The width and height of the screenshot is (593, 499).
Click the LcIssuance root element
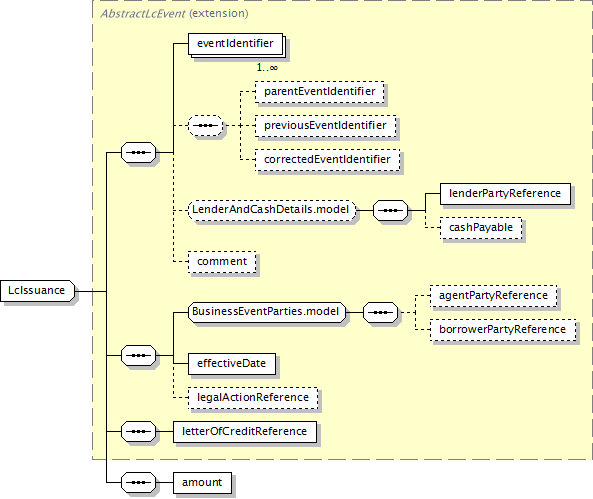37,291
